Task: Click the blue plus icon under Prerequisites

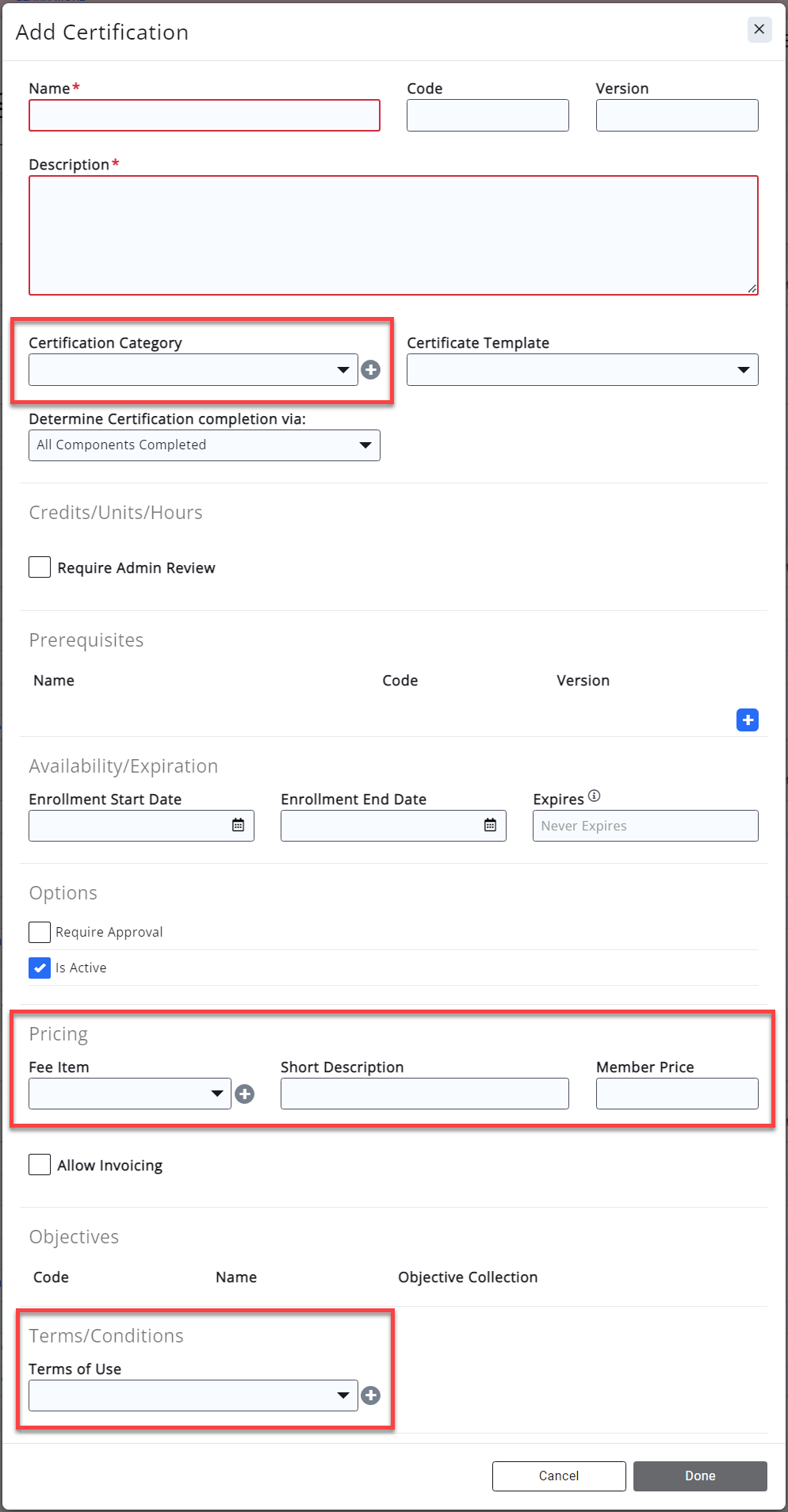Action: click(747, 720)
